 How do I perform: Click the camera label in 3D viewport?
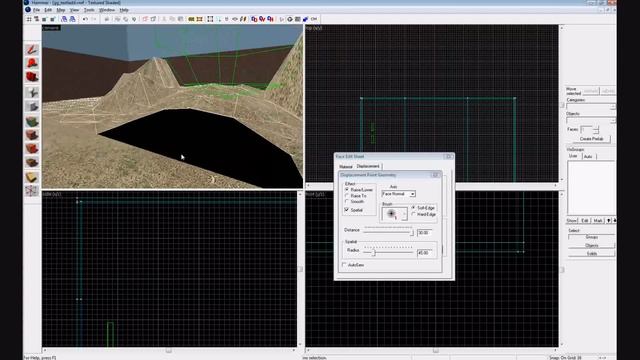(51, 28)
